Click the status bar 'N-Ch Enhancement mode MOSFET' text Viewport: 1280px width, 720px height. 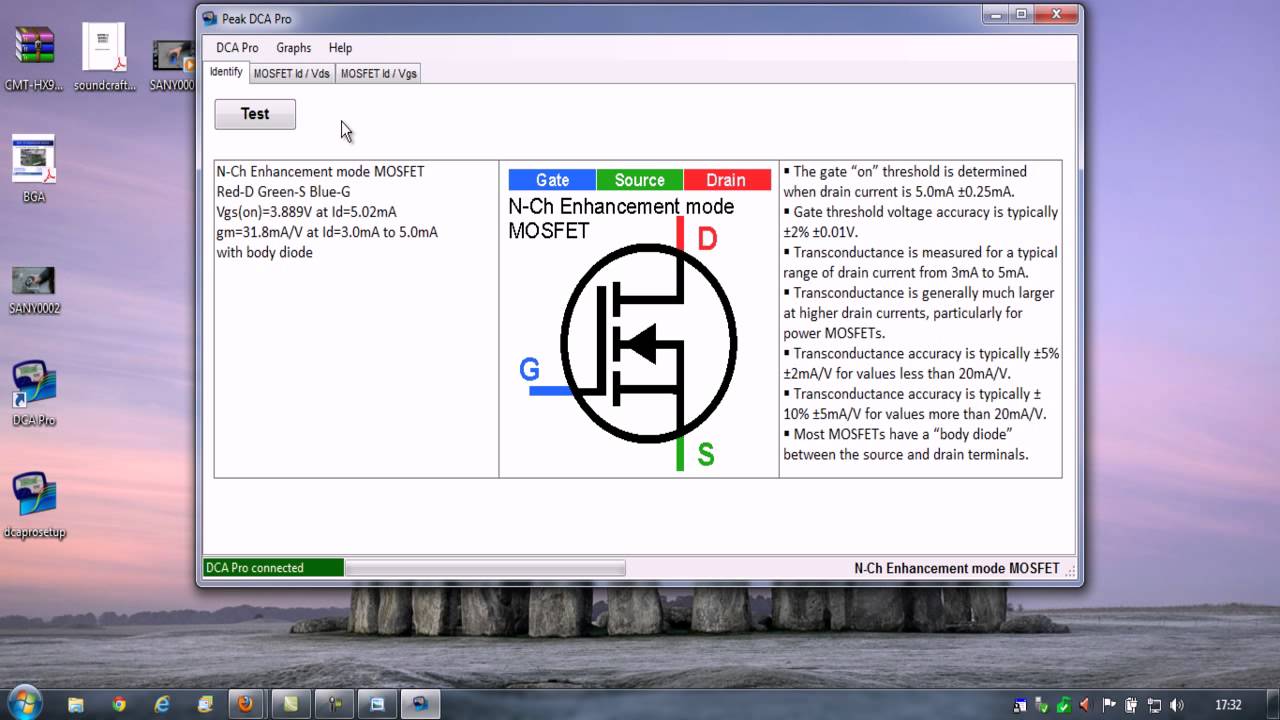[957, 568]
